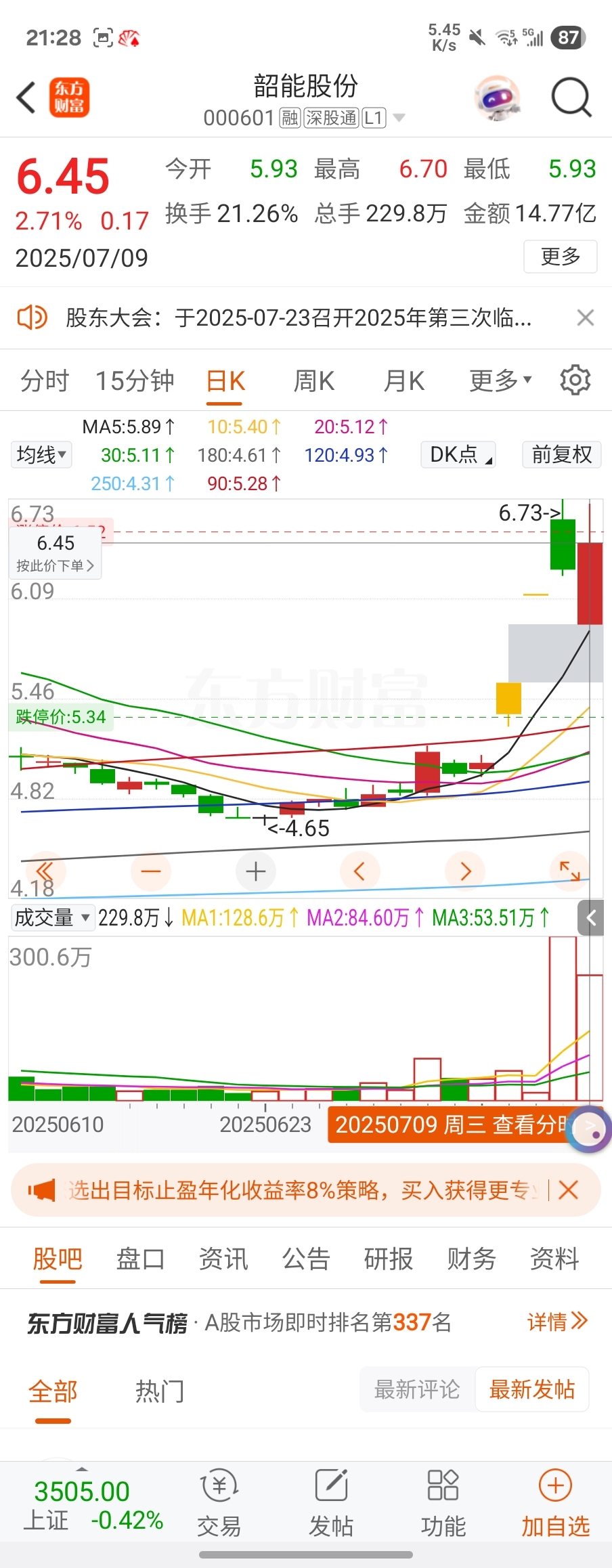Open 20250709 周三 查看分时 button

click(450, 1125)
